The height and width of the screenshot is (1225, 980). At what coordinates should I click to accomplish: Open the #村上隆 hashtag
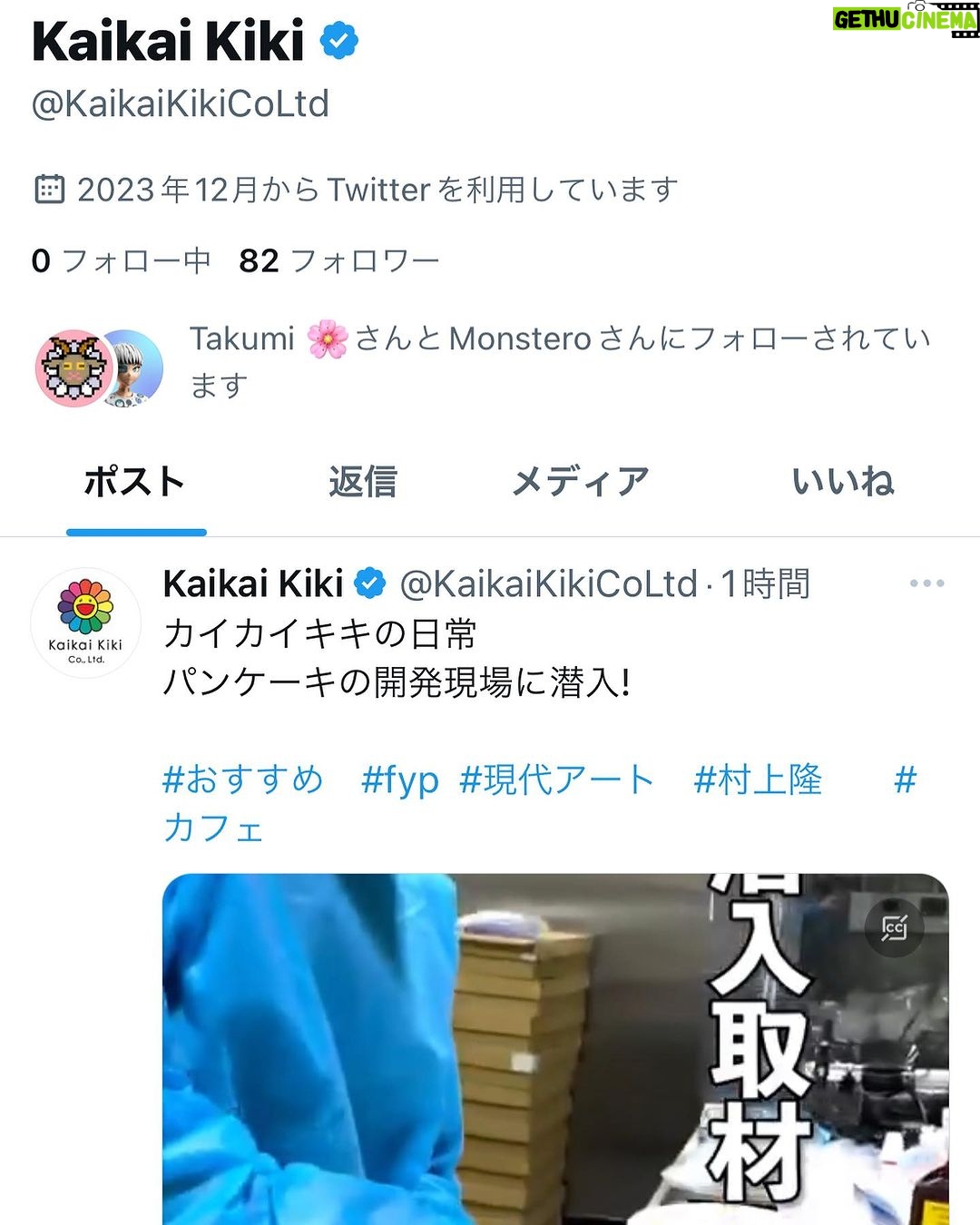click(x=758, y=779)
